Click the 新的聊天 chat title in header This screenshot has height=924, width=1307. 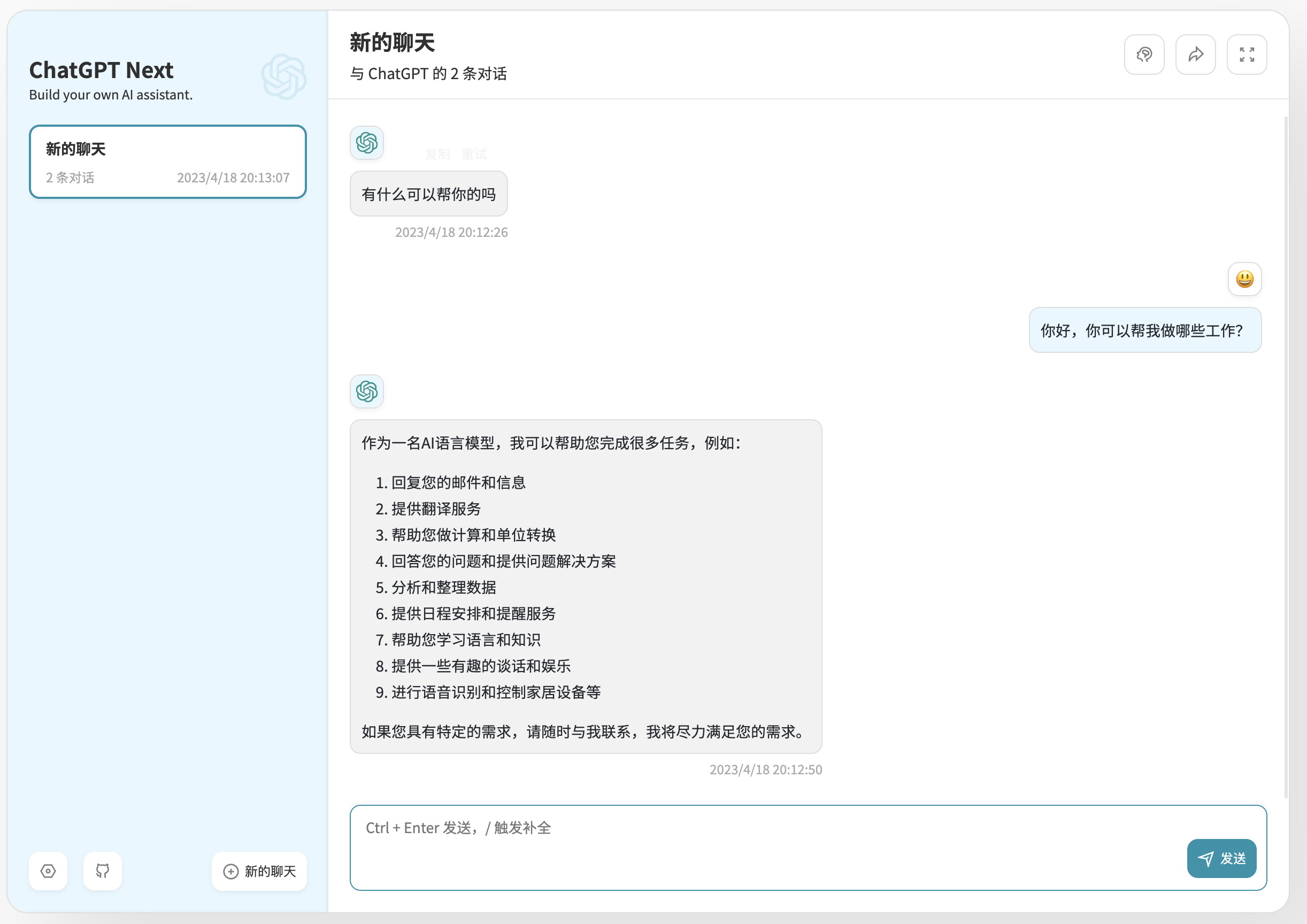[x=392, y=43]
